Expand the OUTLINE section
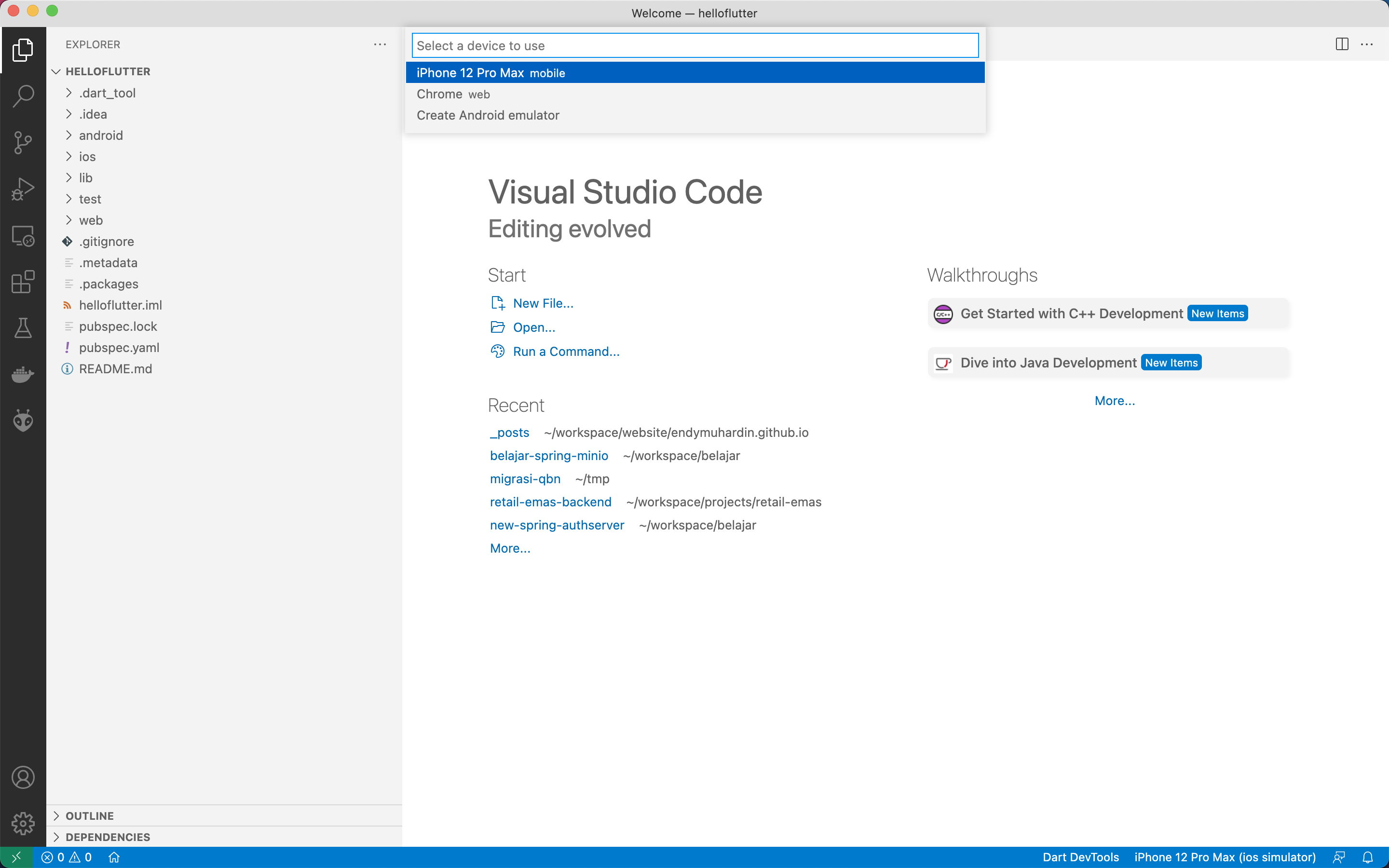Image resolution: width=1389 pixels, height=868 pixels. [x=224, y=816]
